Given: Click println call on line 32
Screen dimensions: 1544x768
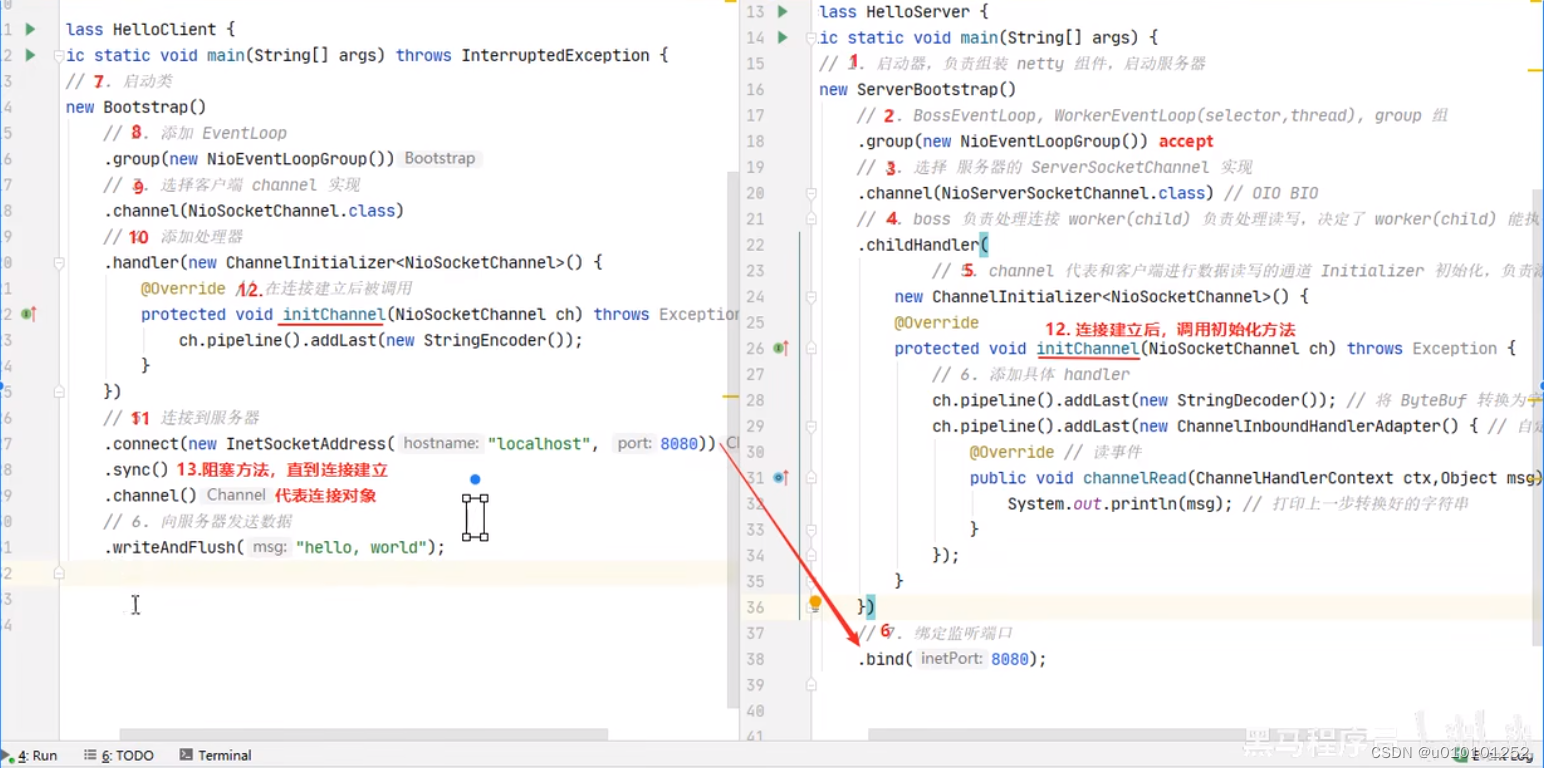Looking at the screenshot, I should tap(1144, 504).
